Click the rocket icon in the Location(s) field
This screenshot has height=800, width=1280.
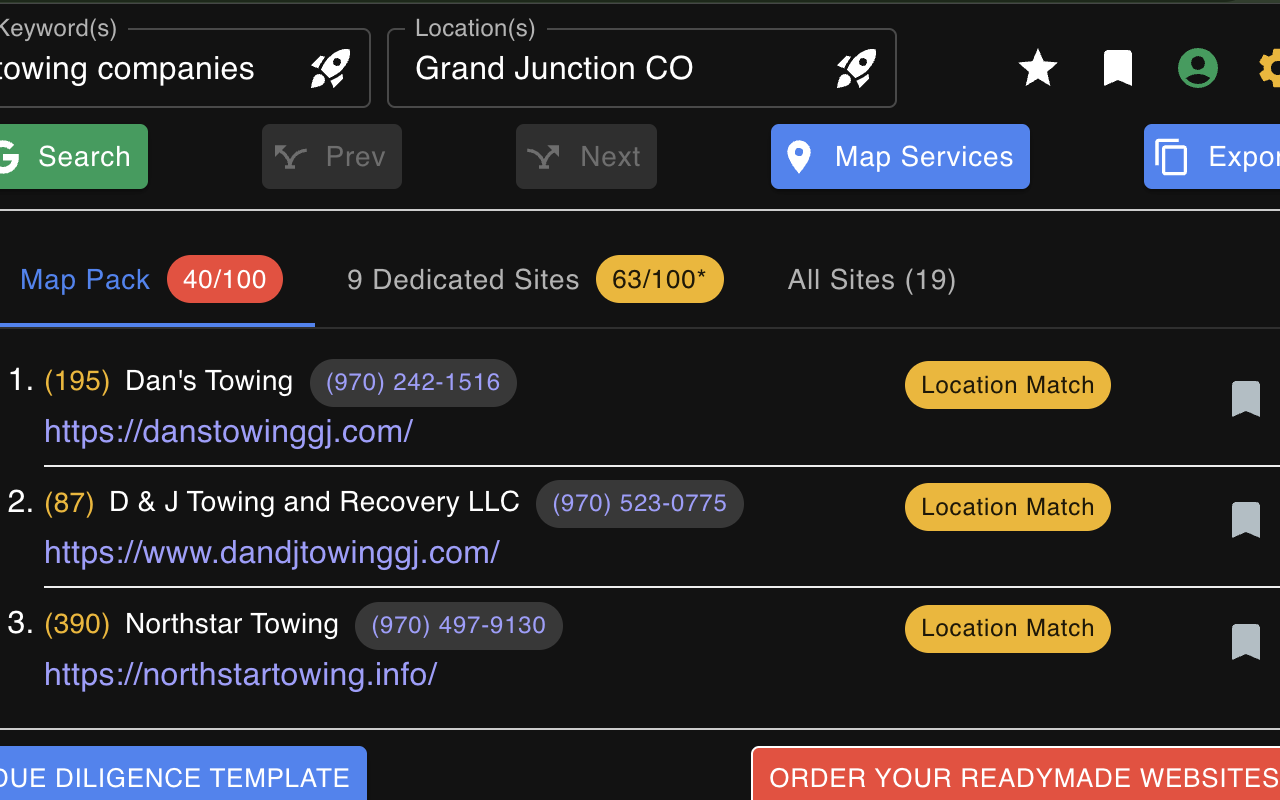click(856, 67)
